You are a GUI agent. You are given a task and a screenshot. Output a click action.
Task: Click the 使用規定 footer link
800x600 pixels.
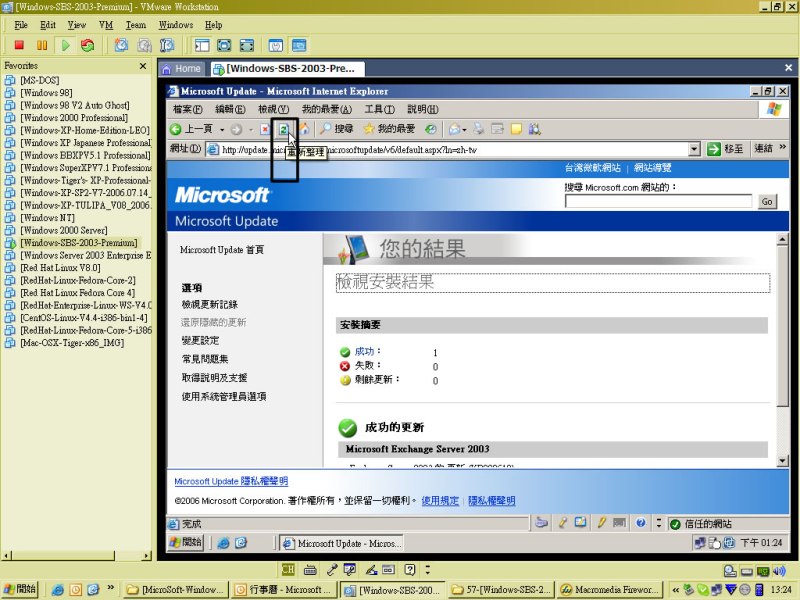point(440,501)
